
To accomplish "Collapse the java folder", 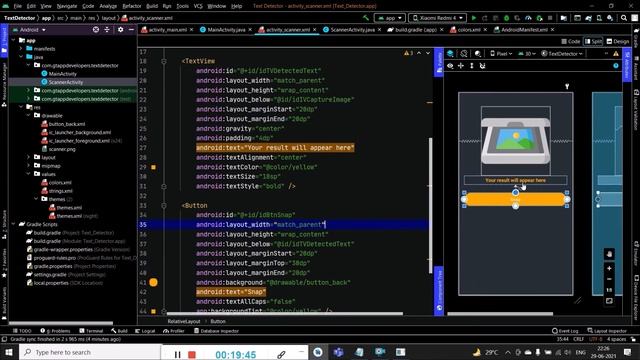I will (21, 57).
